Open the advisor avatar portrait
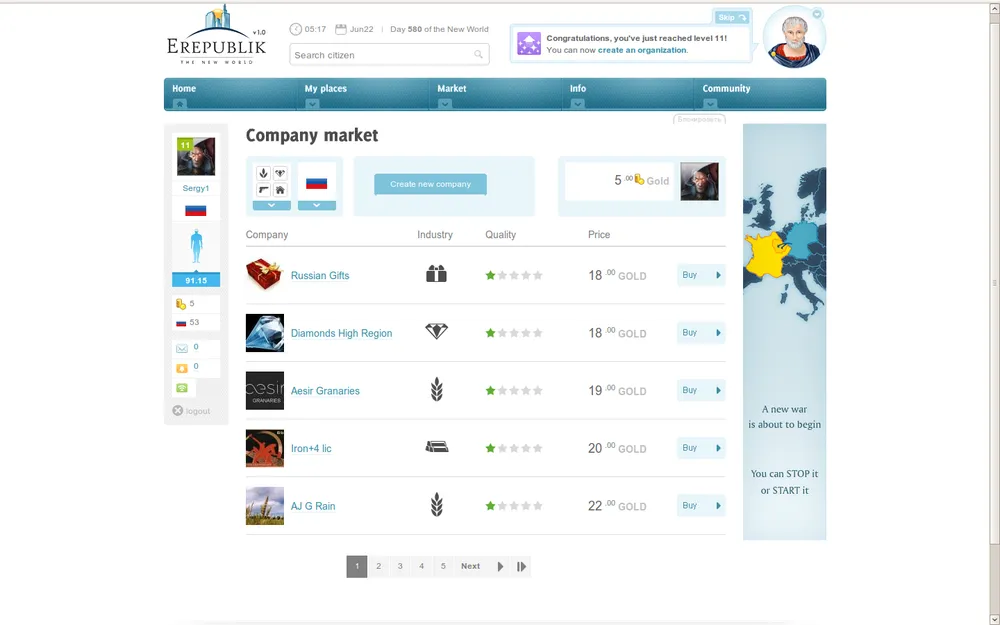The height and width of the screenshot is (625, 1000). pyautogui.click(x=794, y=37)
